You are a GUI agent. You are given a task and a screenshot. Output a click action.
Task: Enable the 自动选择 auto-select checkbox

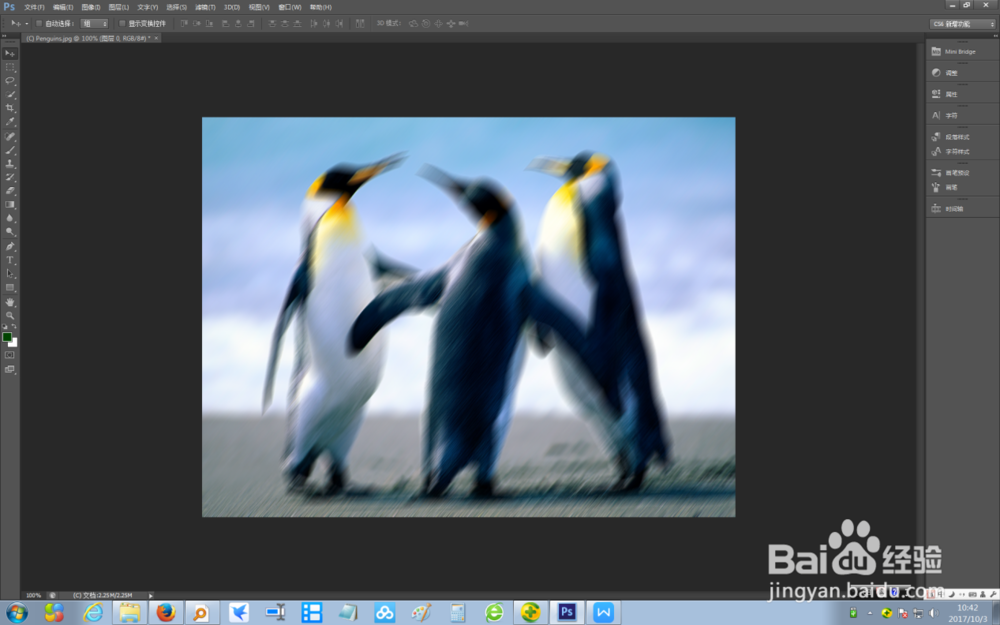point(38,24)
